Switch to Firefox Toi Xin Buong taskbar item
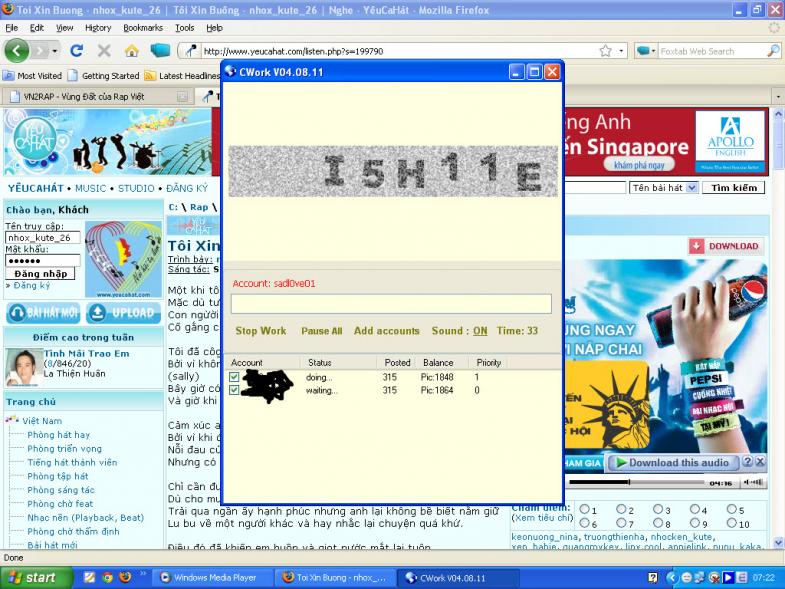 pyautogui.click(x=335, y=577)
